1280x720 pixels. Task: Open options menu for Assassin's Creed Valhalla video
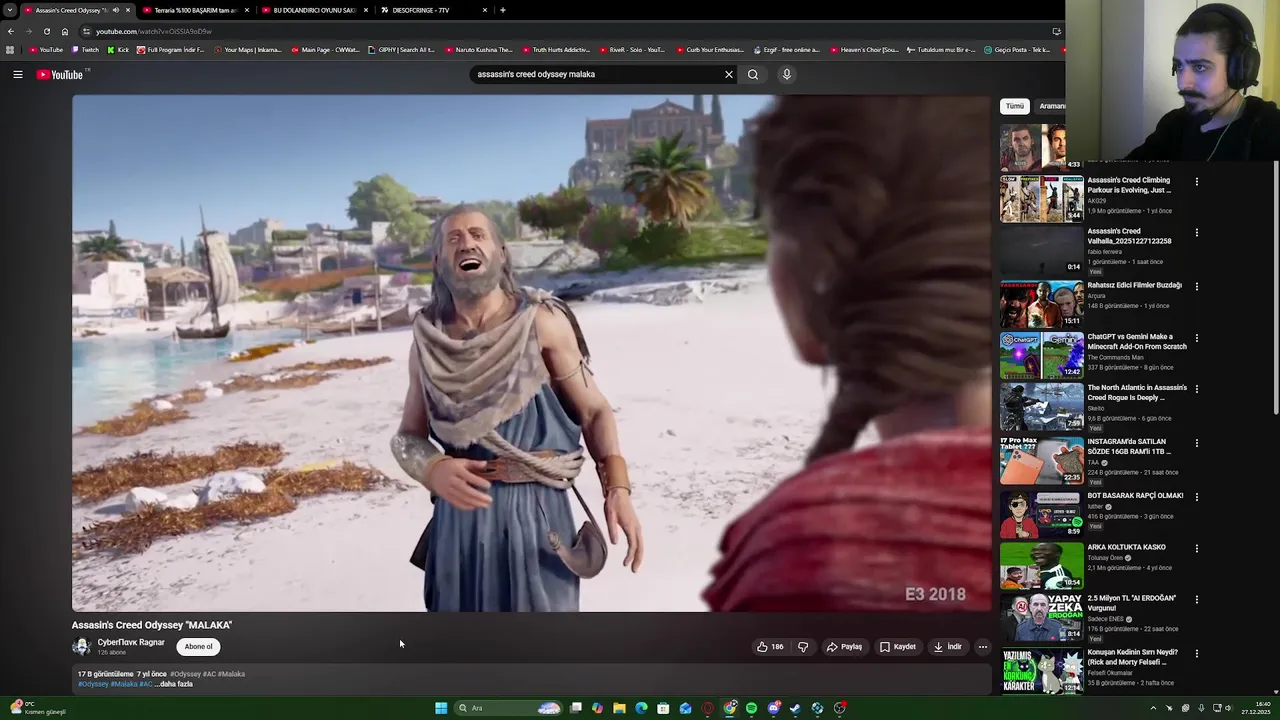click(x=1197, y=233)
